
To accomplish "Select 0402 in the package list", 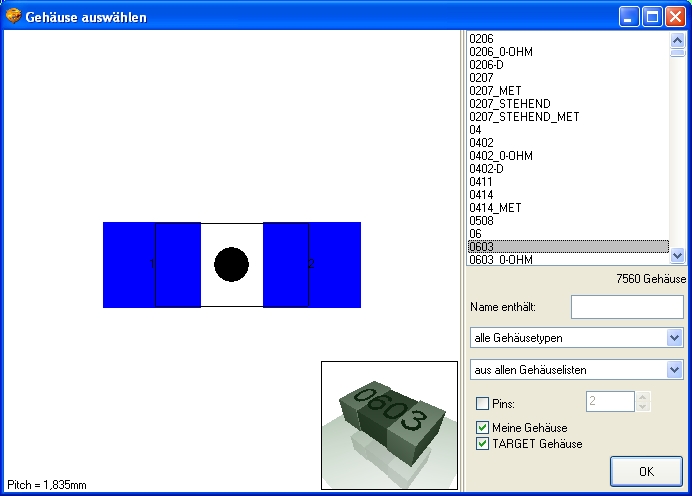I will (x=482, y=142).
